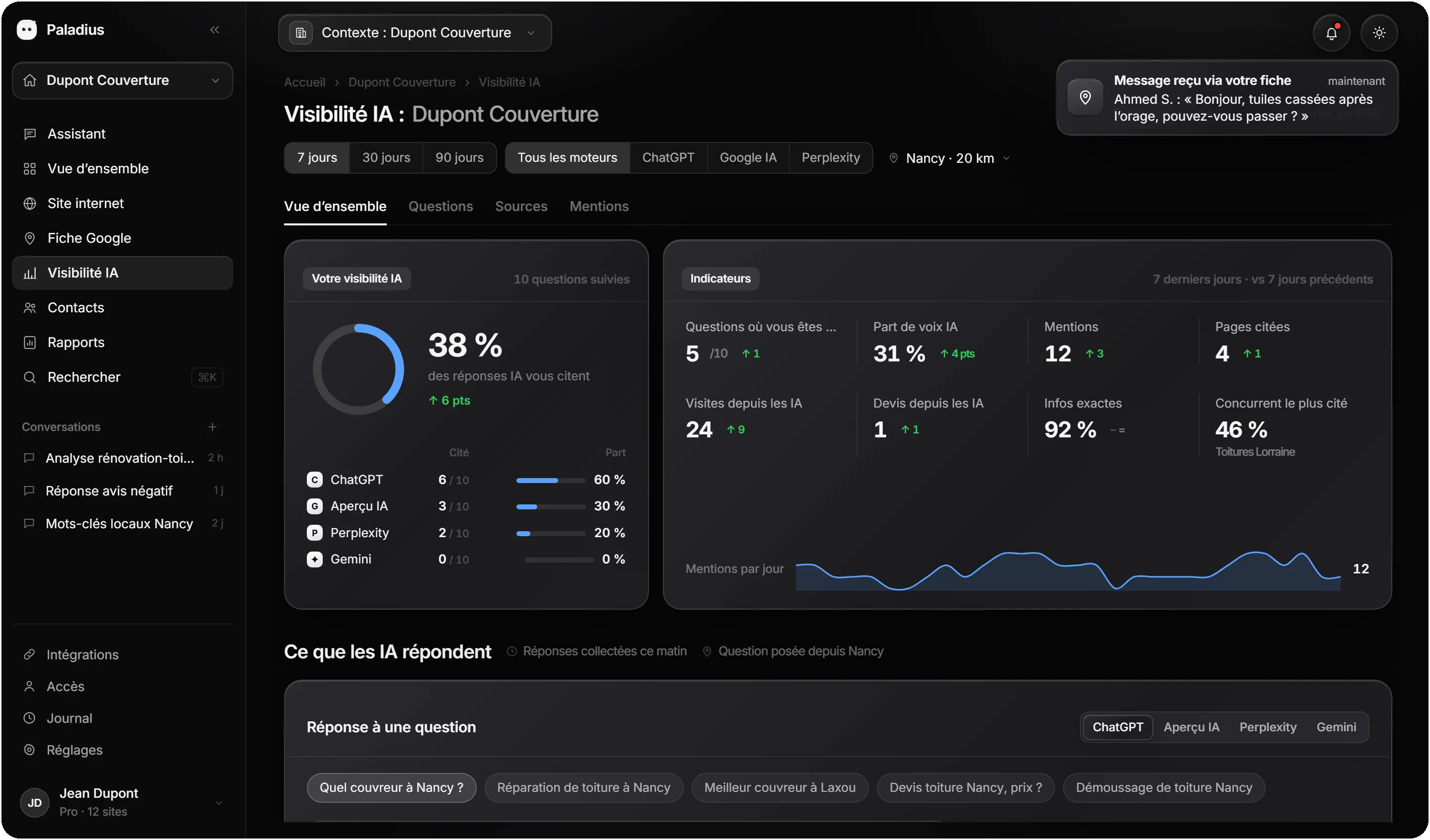The height and width of the screenshot is (840, 1430).
Task: Click the Aperçu IA engine icon in list
Action: coord(314,506)
